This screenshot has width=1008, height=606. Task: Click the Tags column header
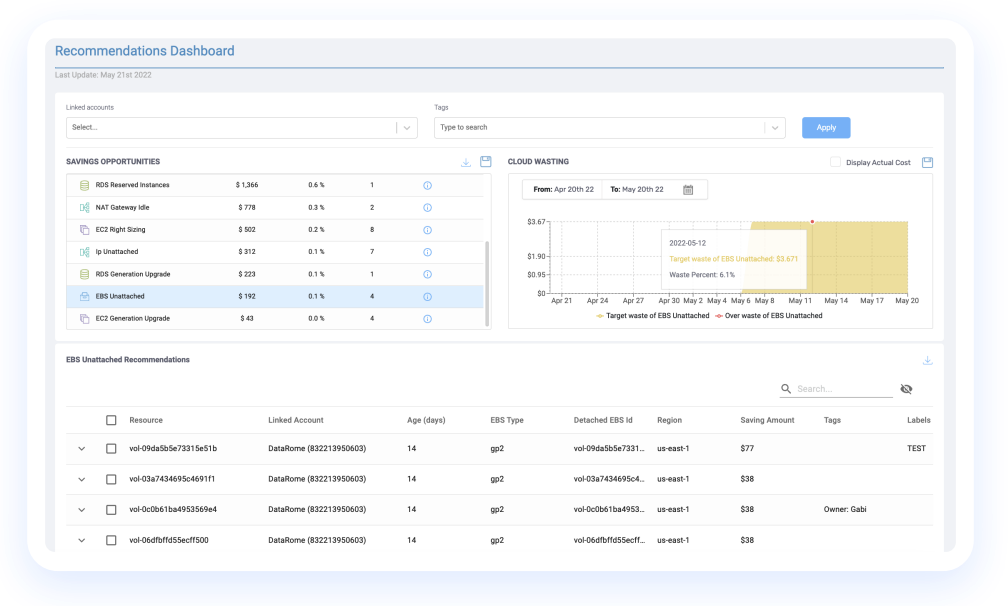[x=832, y=420]
